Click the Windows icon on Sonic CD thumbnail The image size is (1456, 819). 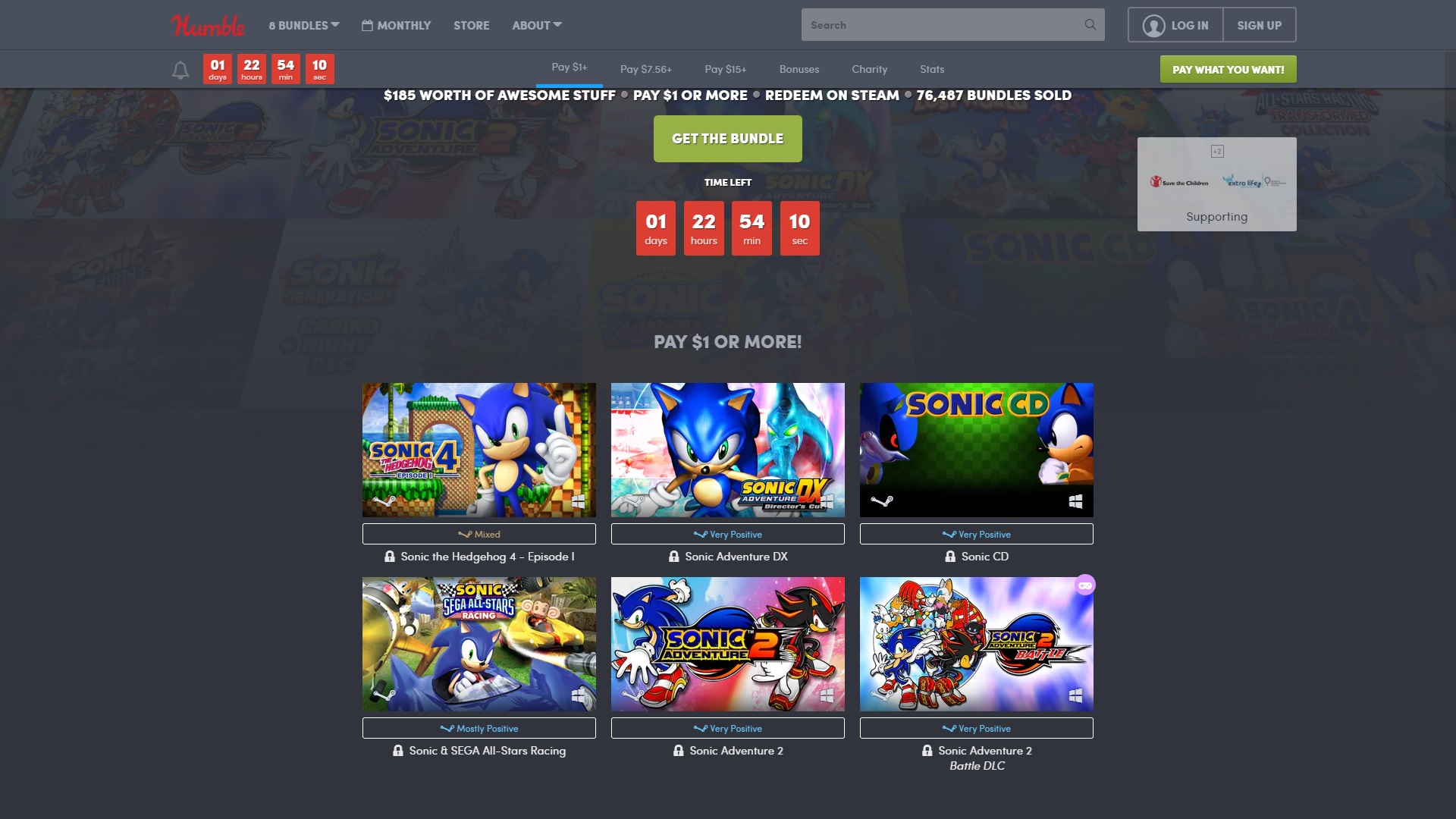(1075, 501)
